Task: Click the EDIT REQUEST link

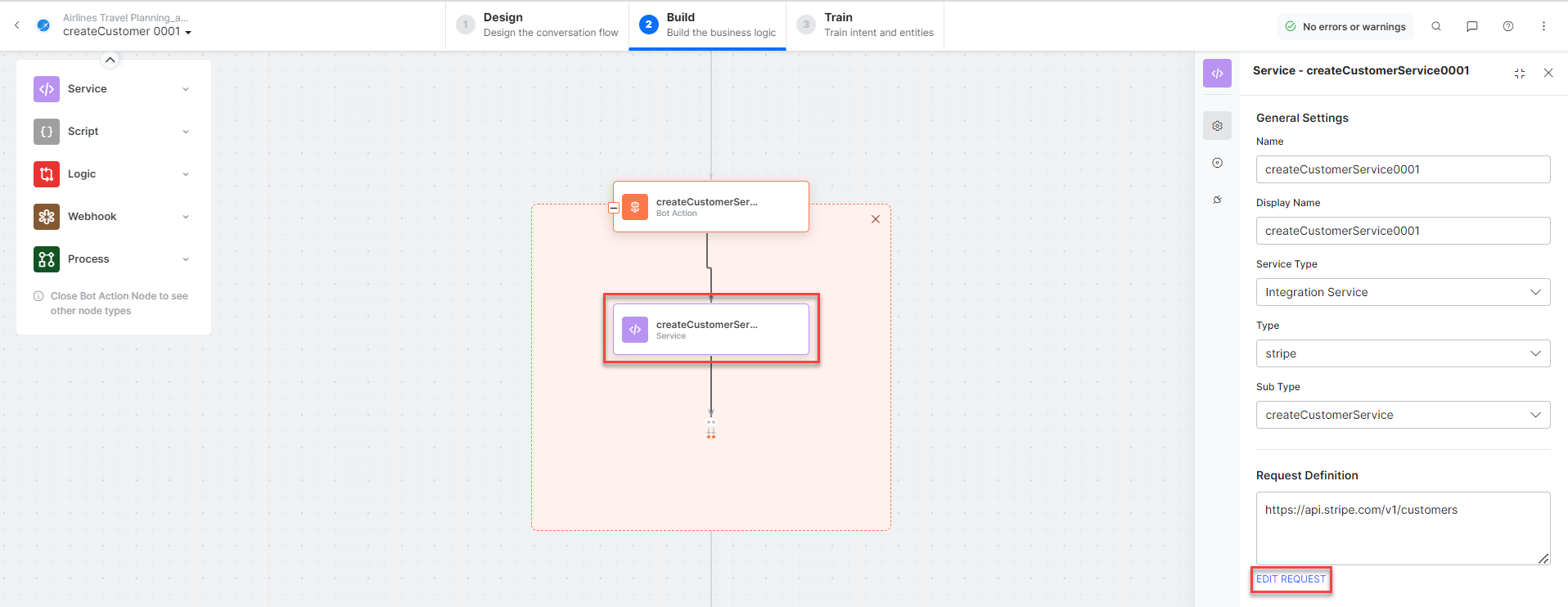Action: 1291,579
